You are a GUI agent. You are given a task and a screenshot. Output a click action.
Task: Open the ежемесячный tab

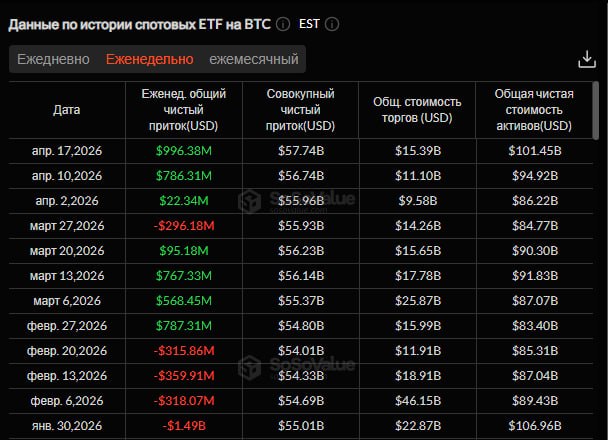tap(254, 59)
